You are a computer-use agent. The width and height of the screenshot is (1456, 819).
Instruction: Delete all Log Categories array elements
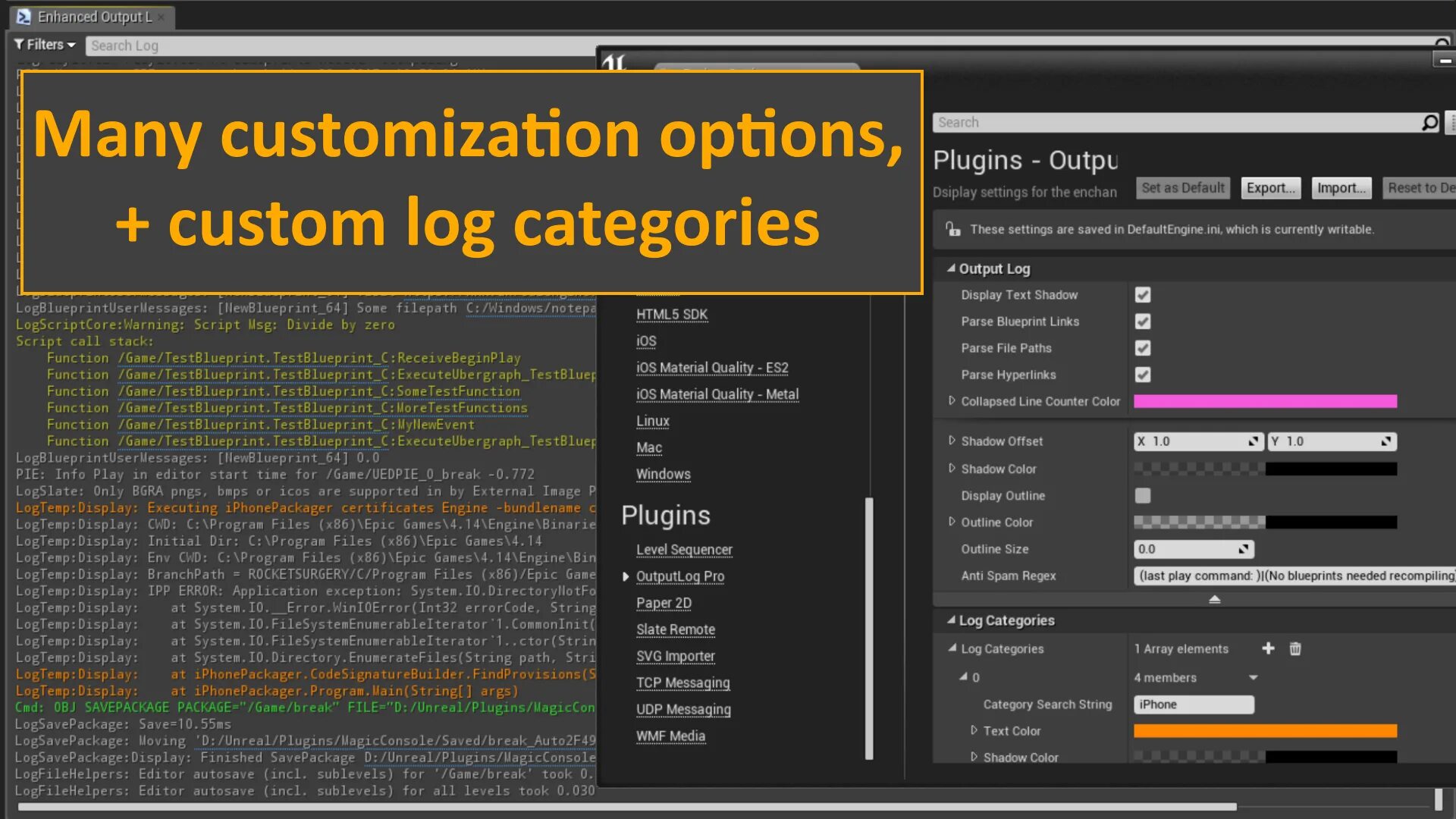[1295, 648]
